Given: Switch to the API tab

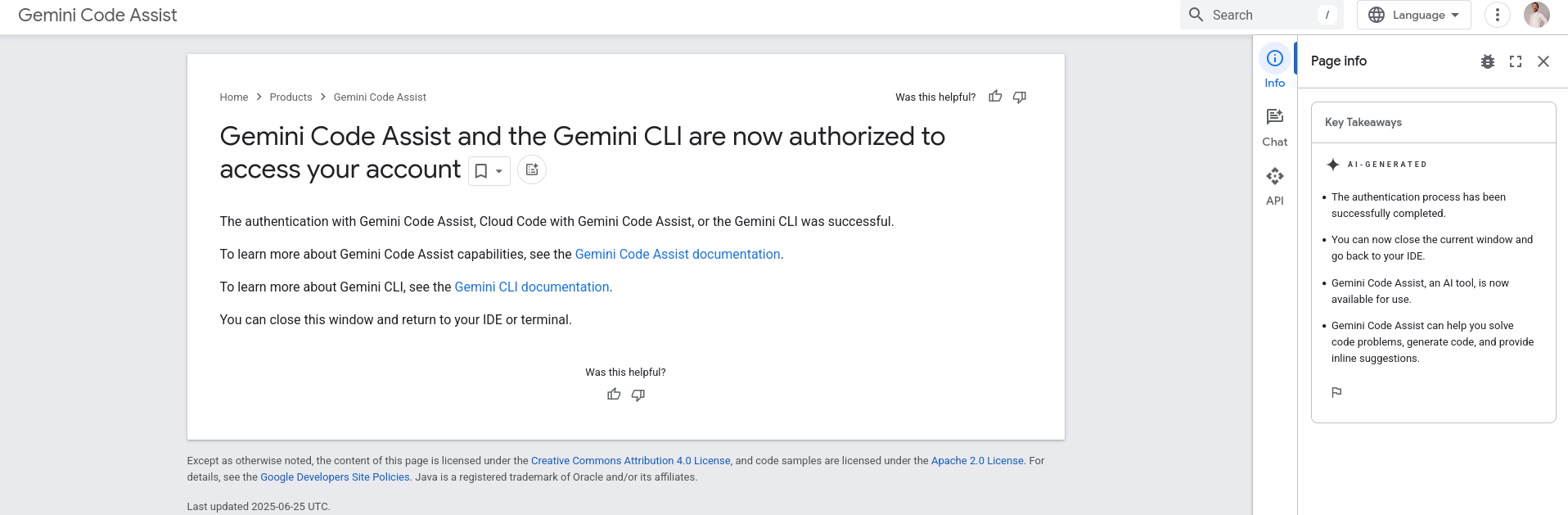Looking at the screenshot, I should pyautogui.click(x=1274, y=187).
